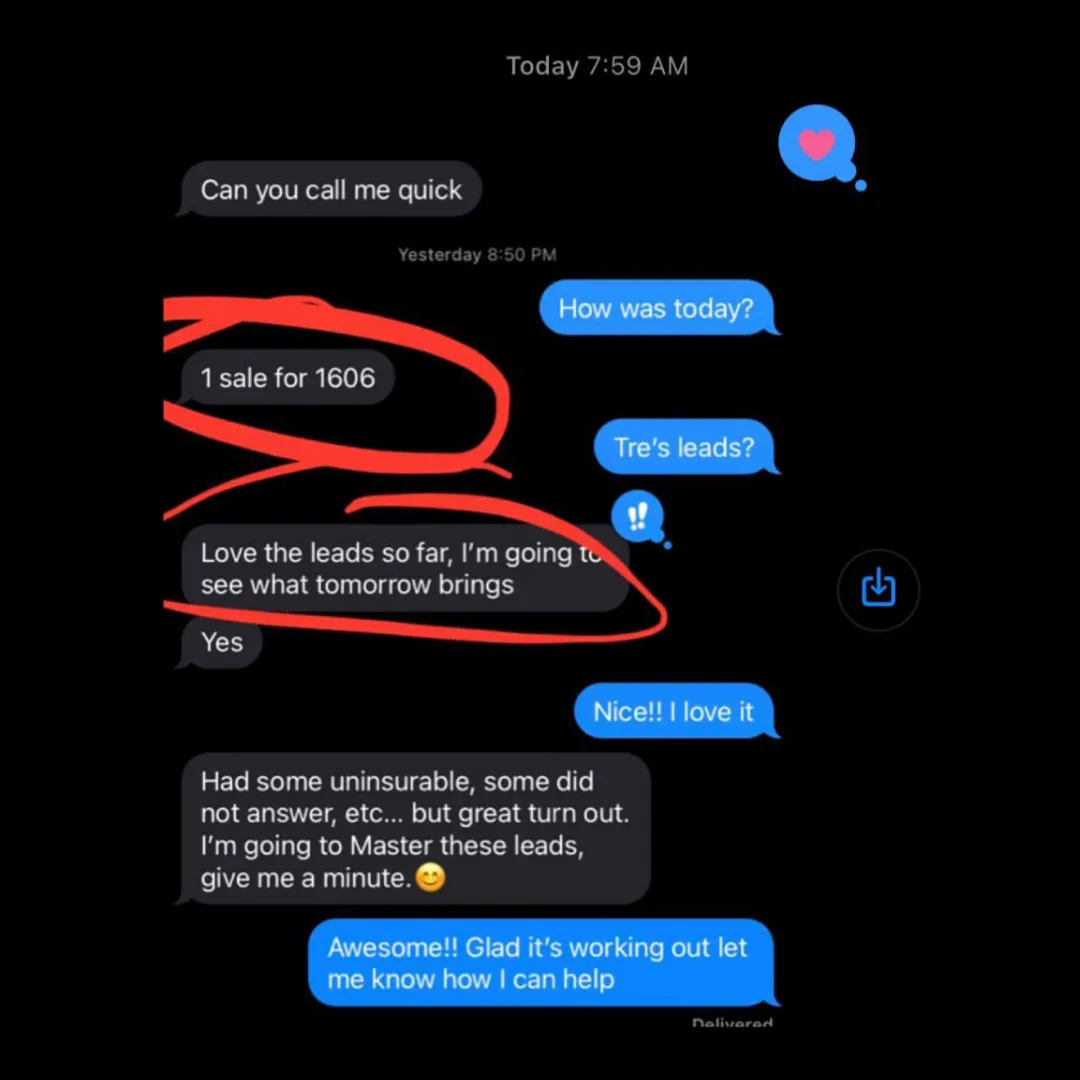Viewport: 1080px width, 1080px height.
Task: Tap the double exclamation reaction badge
Action: (640, 517)
